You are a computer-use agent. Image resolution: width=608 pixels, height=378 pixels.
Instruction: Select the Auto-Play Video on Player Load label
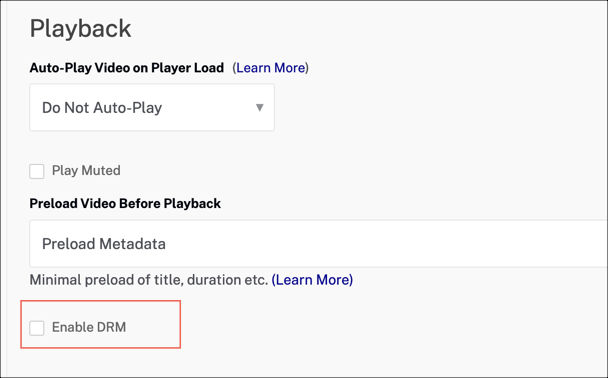click(127, 68)
